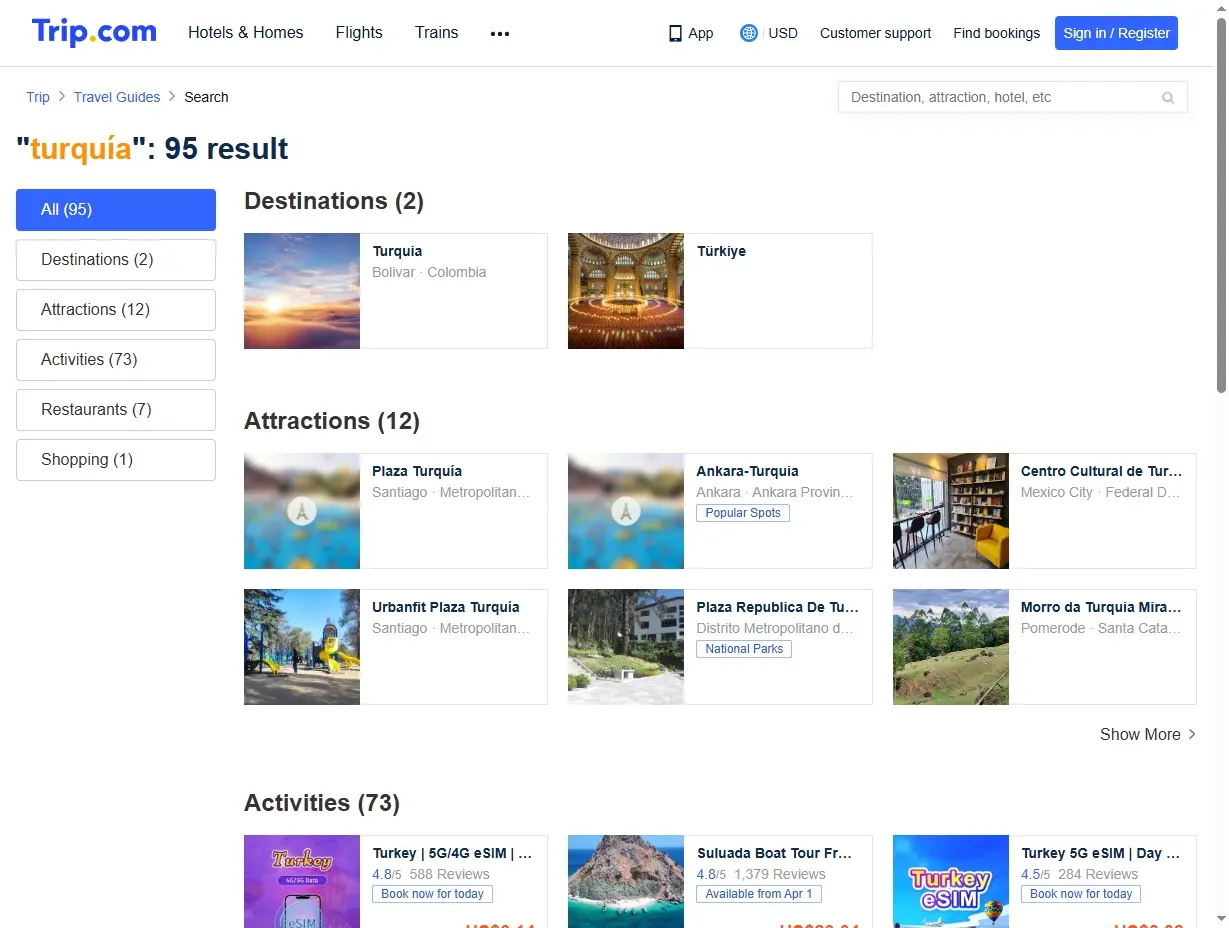Click the Turquia destination title
Viewport: 1229px width, 928px height.
(x=397, y=251)
